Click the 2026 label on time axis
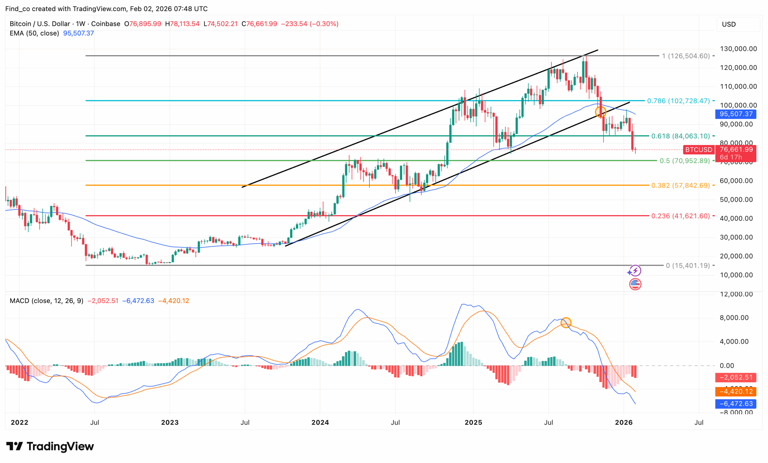The width and height of the screenshot is (768, 463). pyautogui.click(x=624, y=422)
